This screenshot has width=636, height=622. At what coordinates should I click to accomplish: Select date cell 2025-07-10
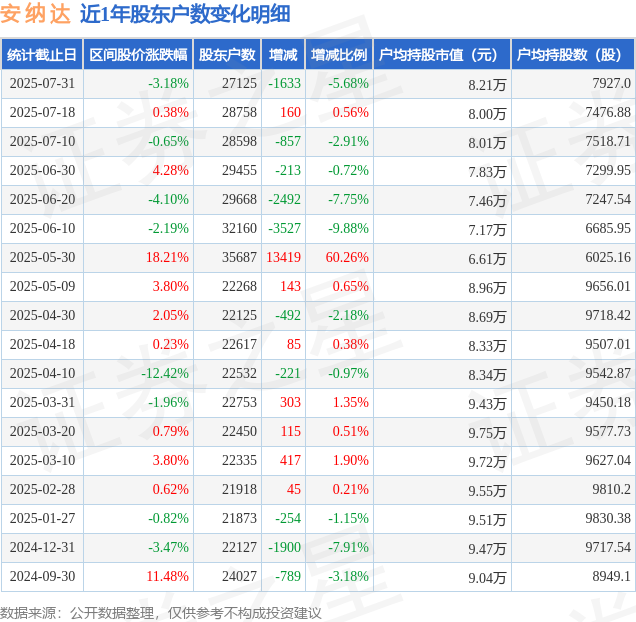click(x=42, y=141)
